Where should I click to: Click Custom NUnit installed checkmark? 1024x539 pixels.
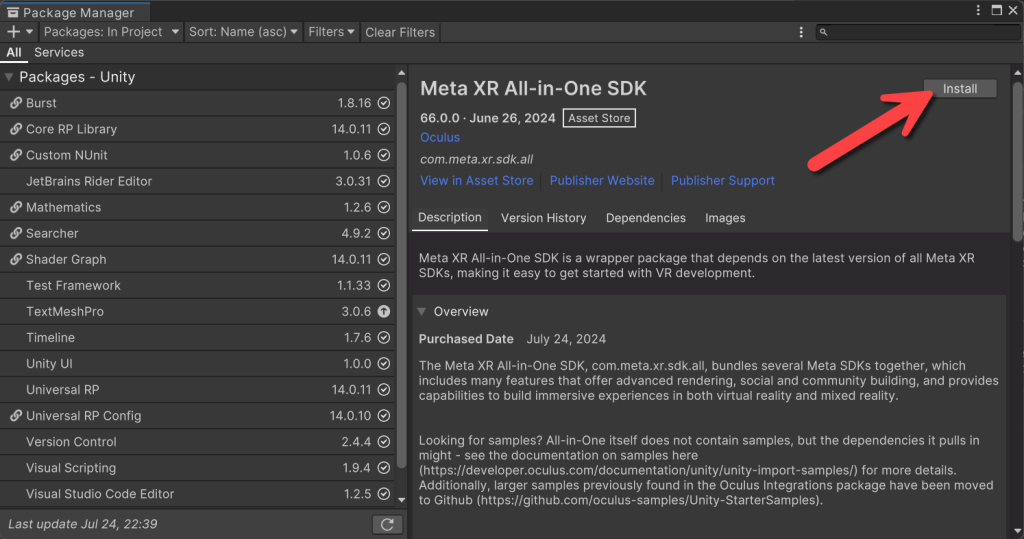click(384, 155)
